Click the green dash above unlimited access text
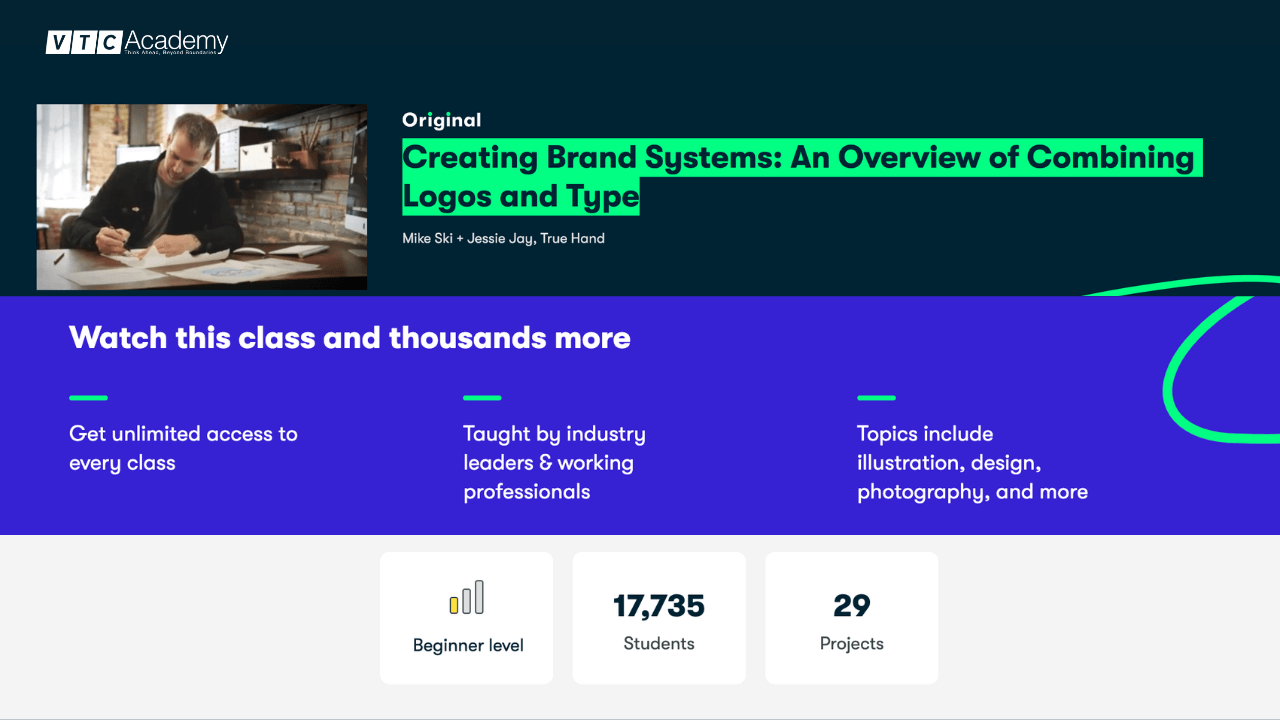 [x=88, y=397]
